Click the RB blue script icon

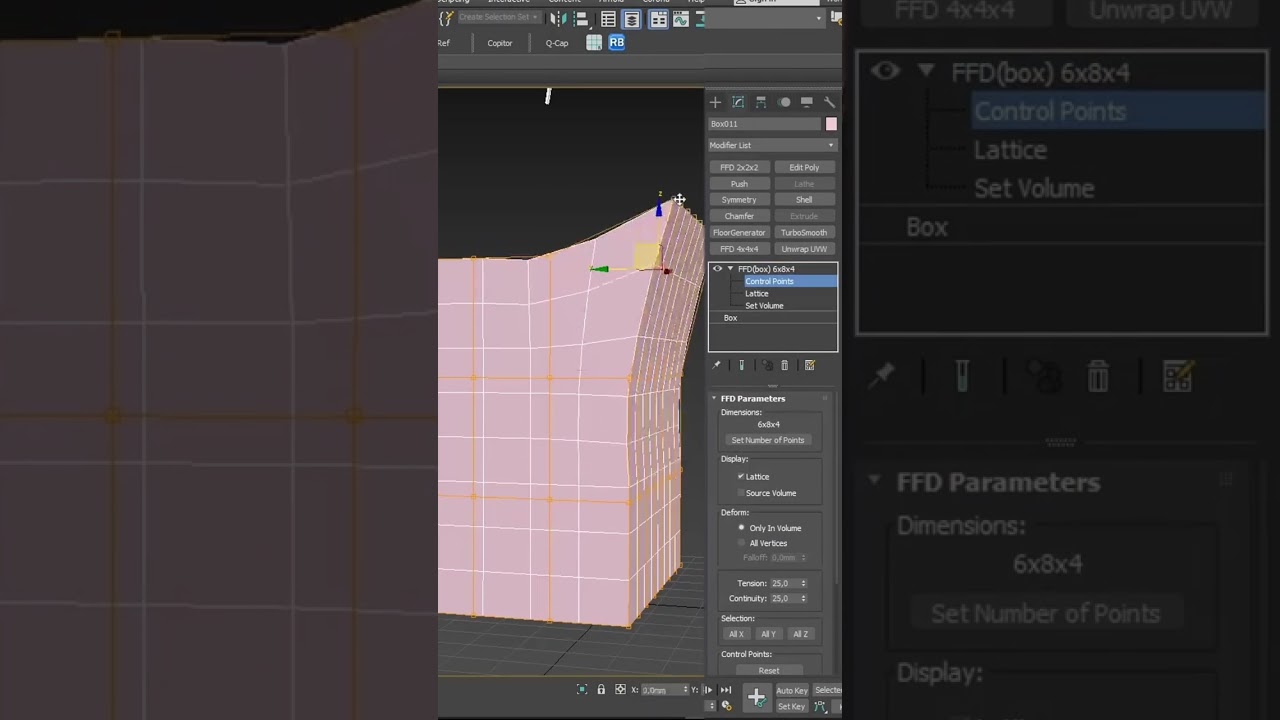click(616, 43)
